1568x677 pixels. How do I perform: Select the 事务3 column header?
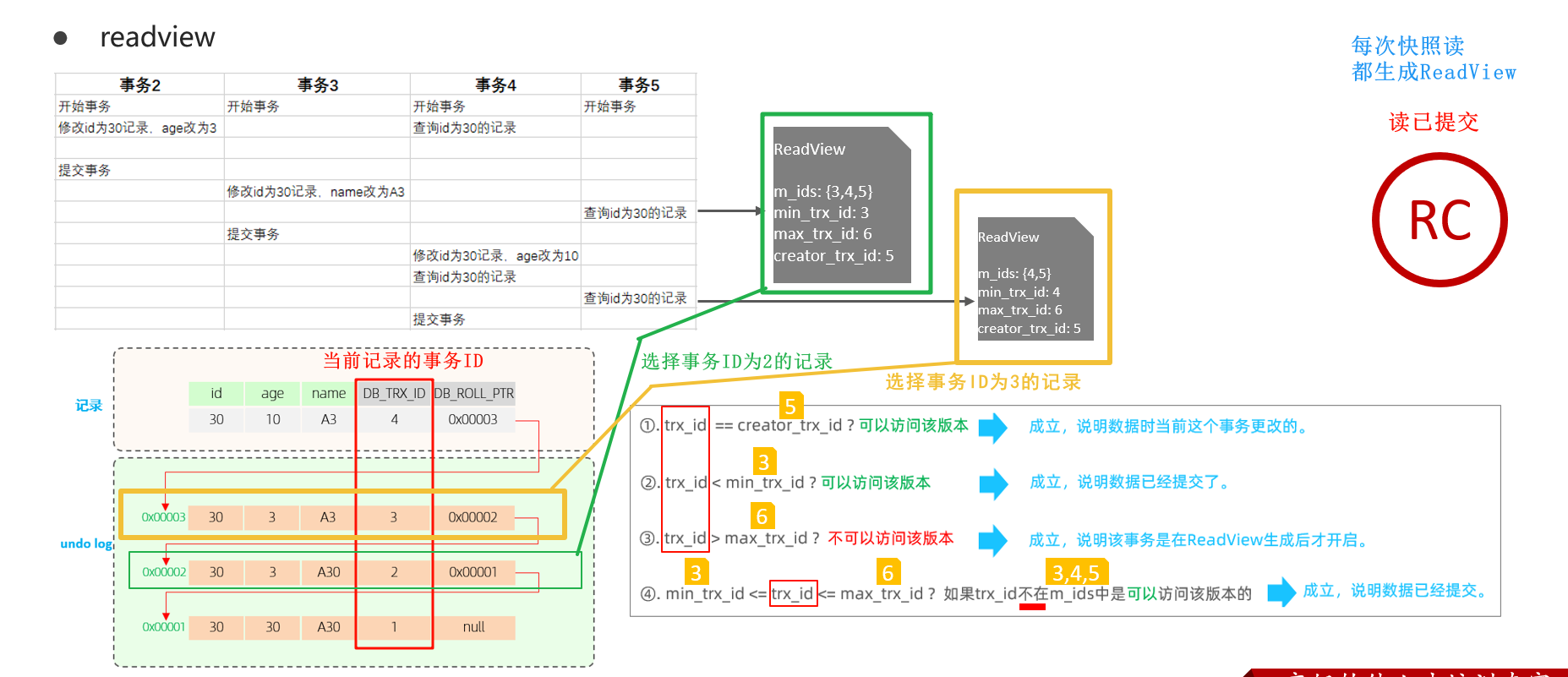tap(318, 85)
